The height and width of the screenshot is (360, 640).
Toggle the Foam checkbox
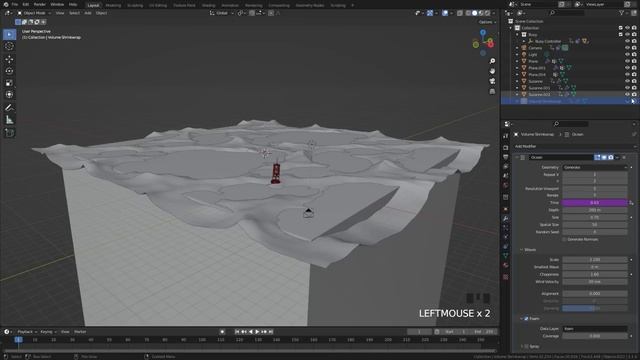point(526,318)
